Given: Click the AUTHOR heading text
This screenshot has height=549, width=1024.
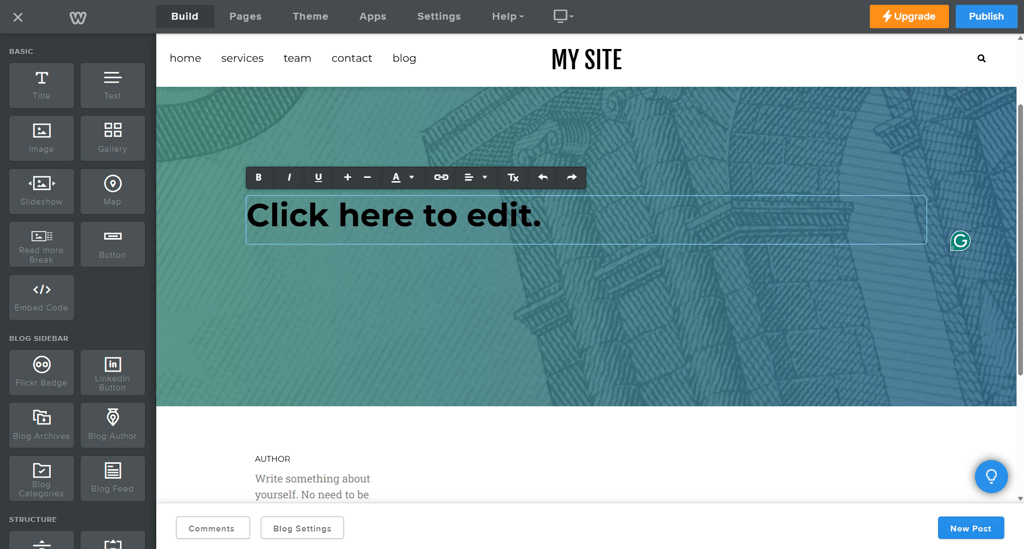Looking at the screenshot, I should point(272,459).
